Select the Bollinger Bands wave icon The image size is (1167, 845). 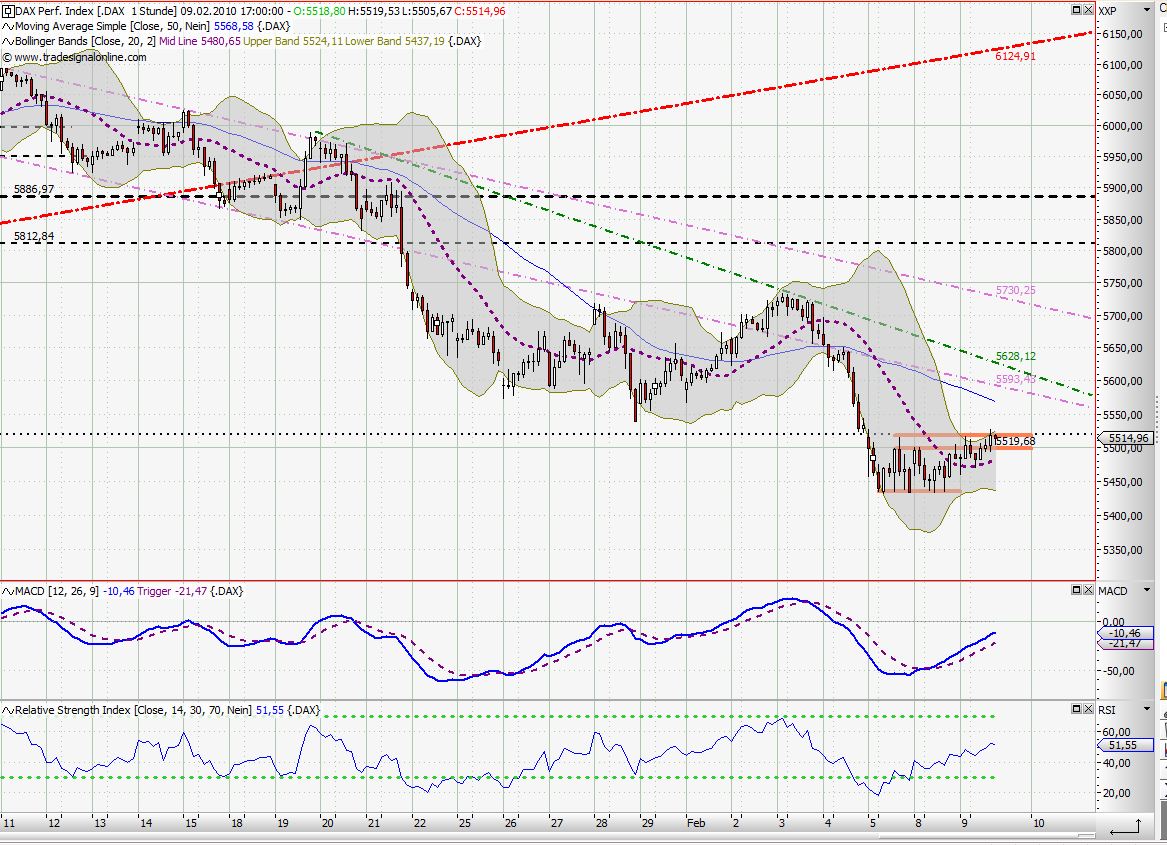[7, 42]
